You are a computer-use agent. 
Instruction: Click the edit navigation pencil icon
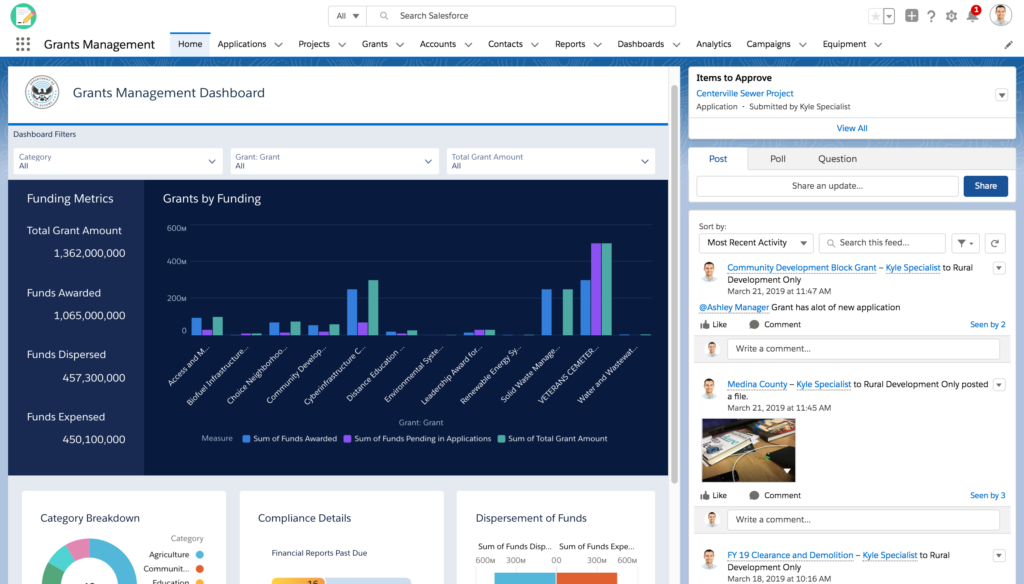(x=1008, y=44)
